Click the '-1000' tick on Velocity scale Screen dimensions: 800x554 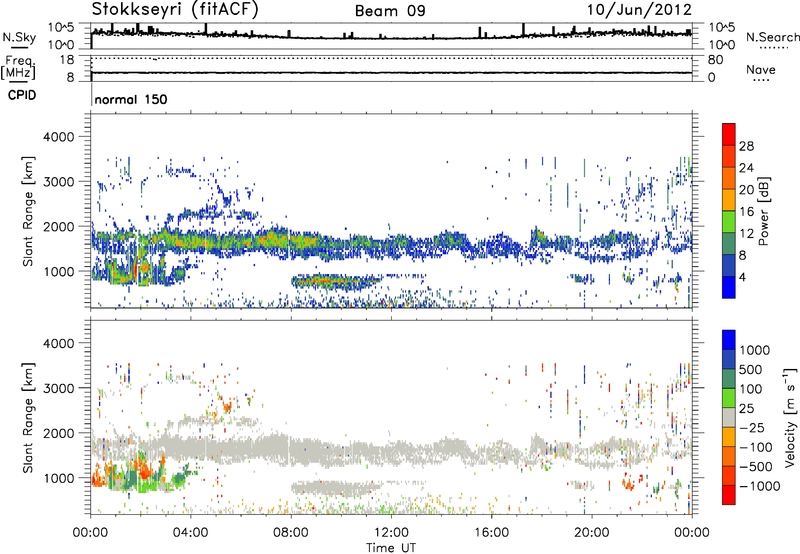(759, 486)
